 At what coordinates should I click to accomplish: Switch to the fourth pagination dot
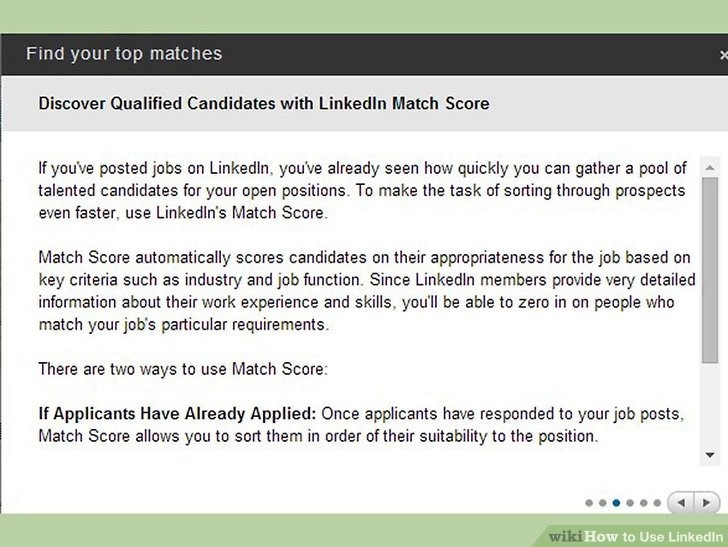629,502
